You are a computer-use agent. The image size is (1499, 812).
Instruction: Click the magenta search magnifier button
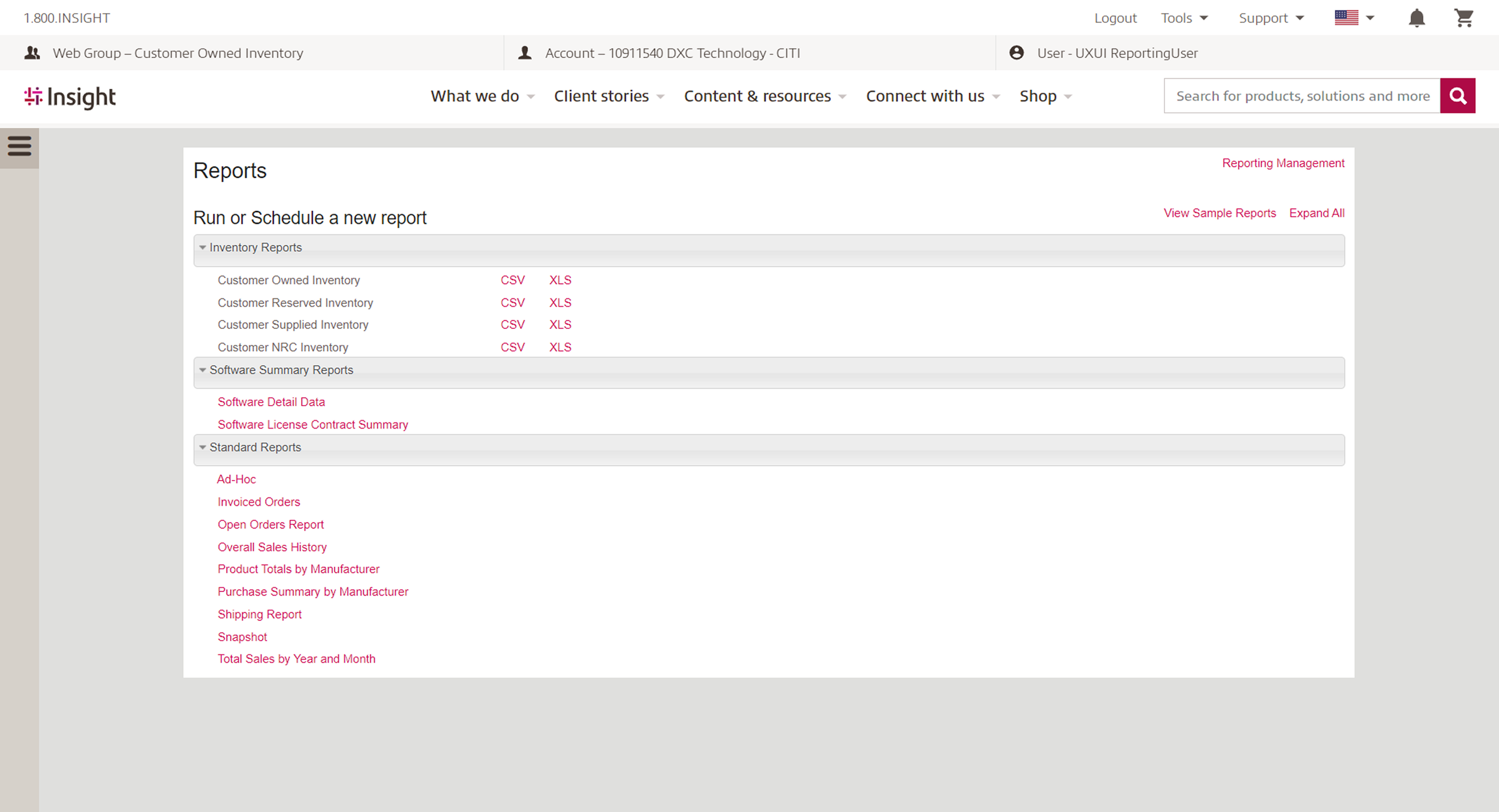[1458, 96]
